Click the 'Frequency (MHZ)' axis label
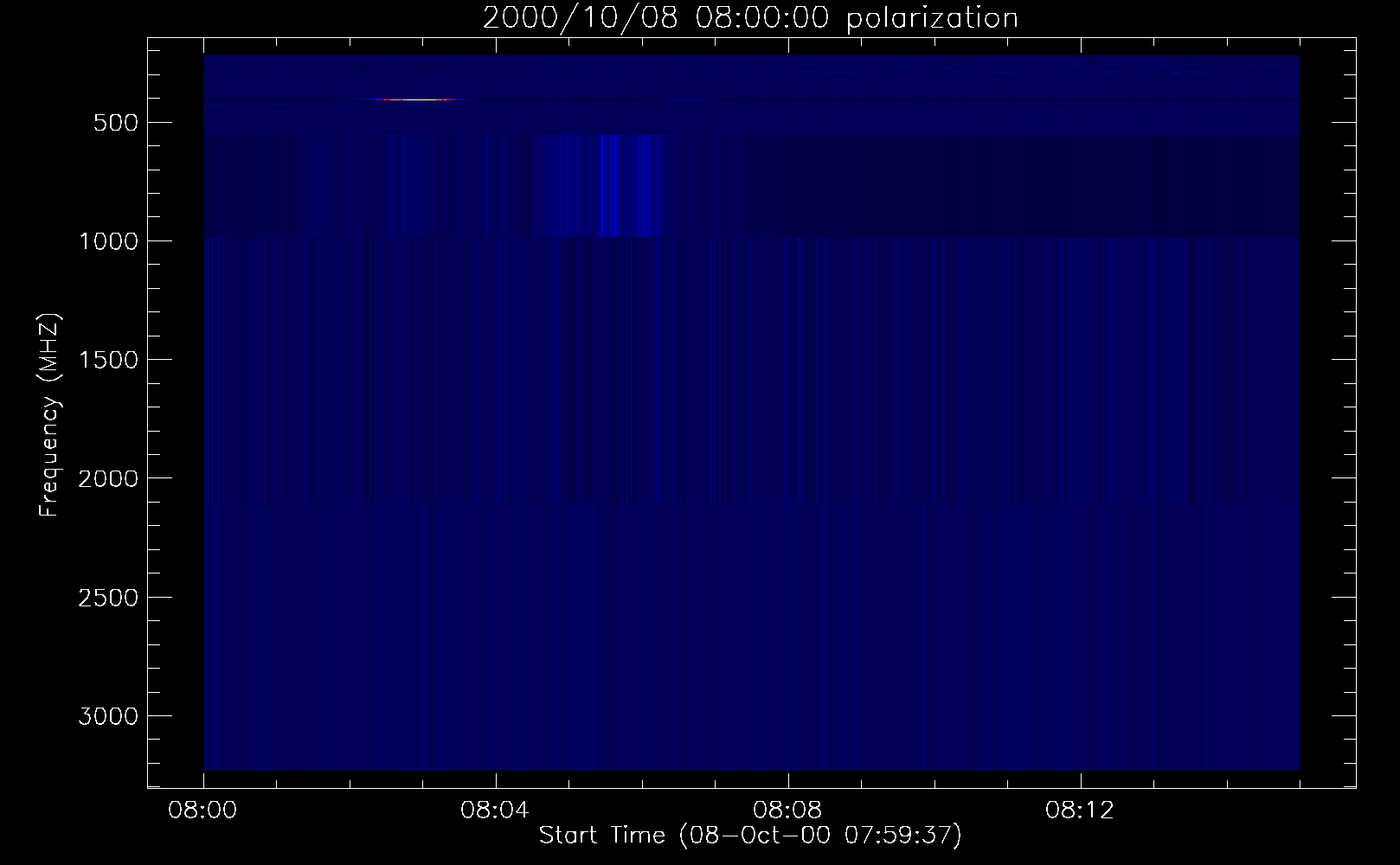Image resolution: width=1400 pixels, height=865 pixels. point(50,415)
